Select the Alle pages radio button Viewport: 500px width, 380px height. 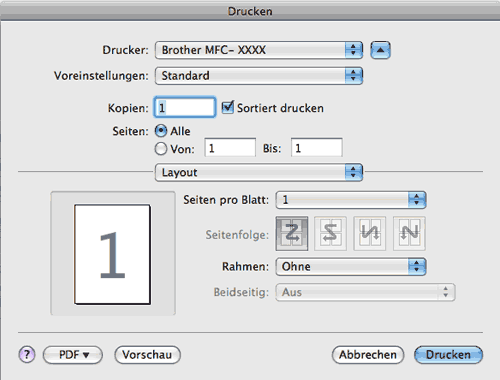point(161,131)
